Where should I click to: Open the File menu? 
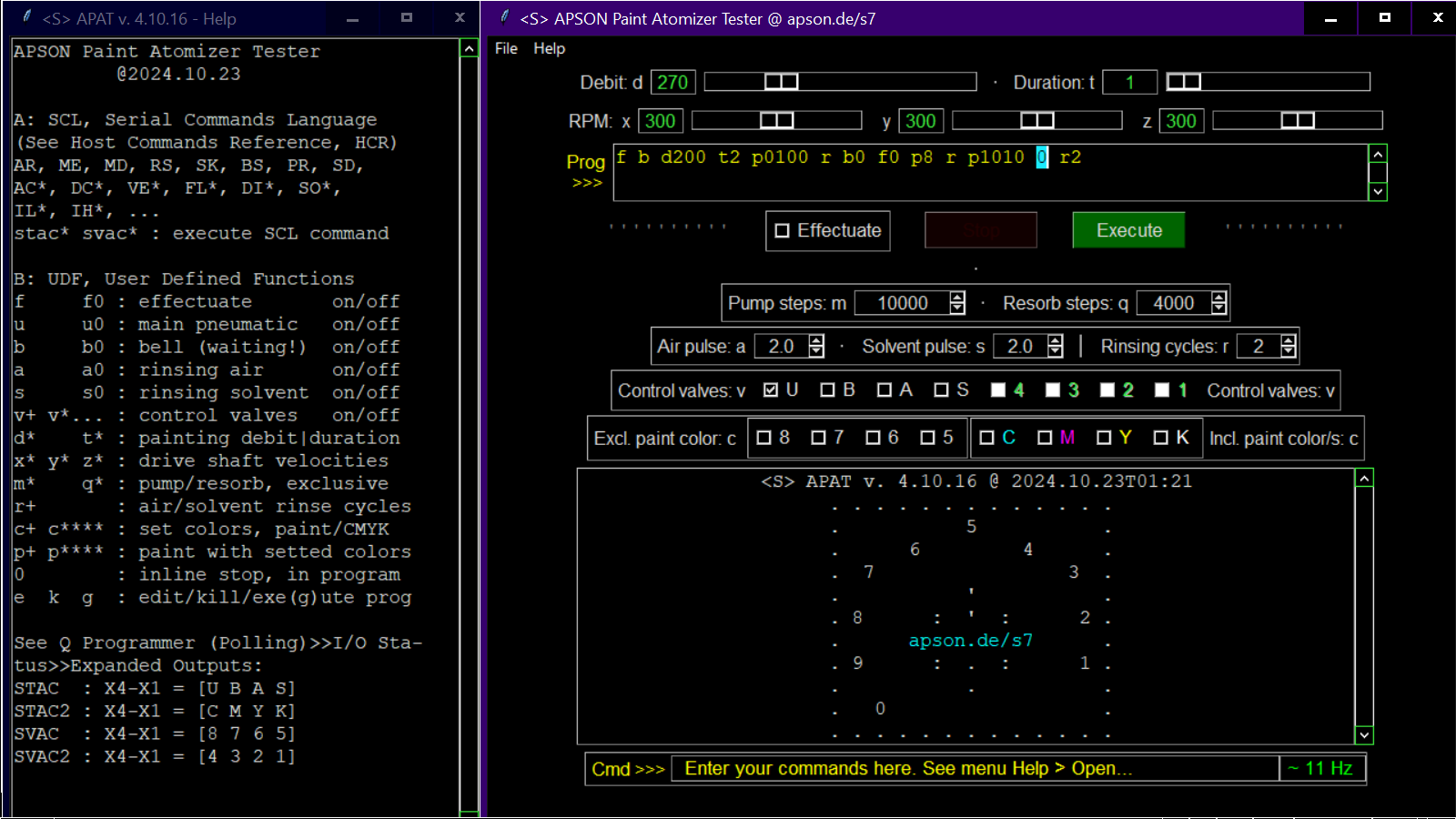point(506,49)
